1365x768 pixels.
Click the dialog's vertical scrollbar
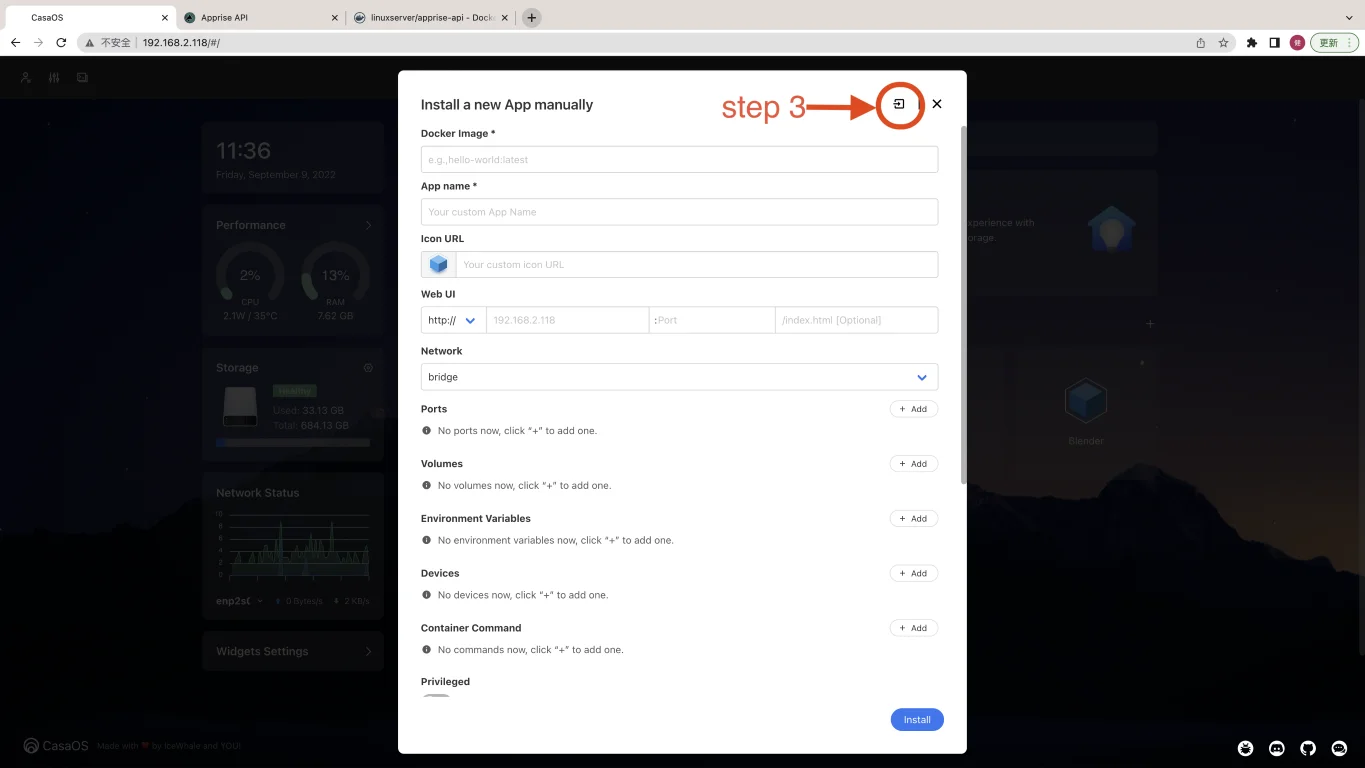[x=963, y=300]
